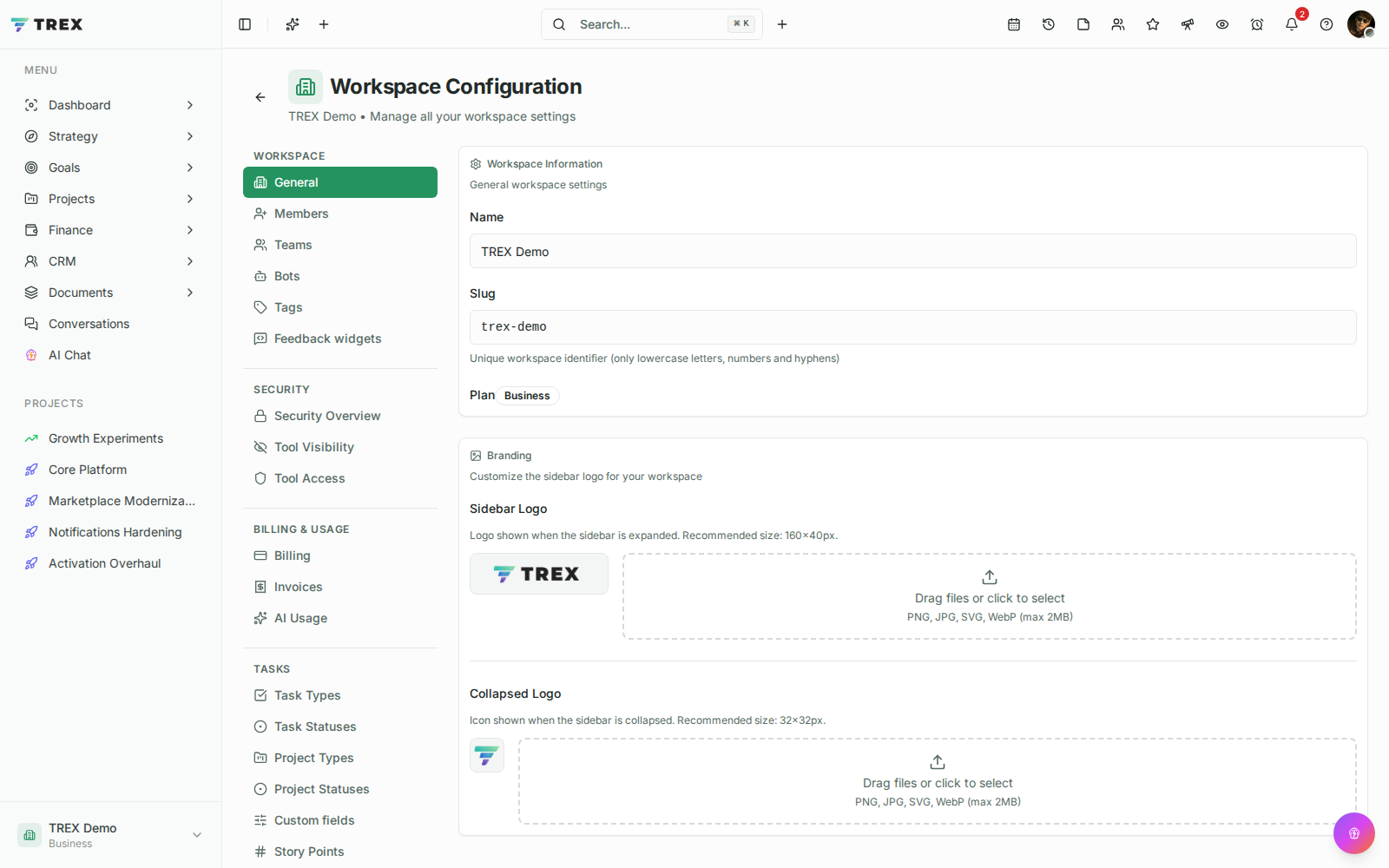Open the people icon in top bar
This screenshot has height=868, width=1389.
1118,24
